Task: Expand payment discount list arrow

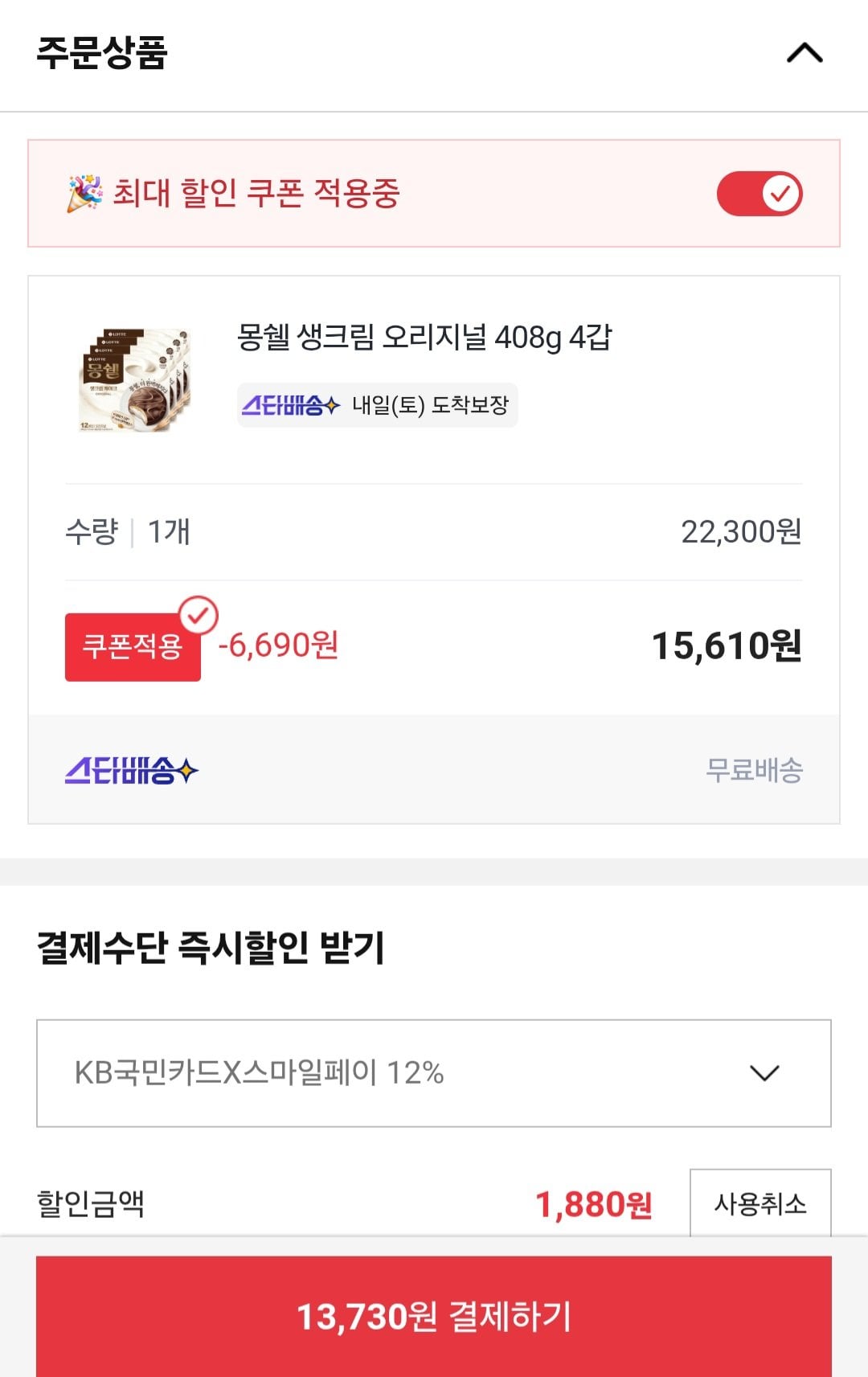Action: [764, 1073]
